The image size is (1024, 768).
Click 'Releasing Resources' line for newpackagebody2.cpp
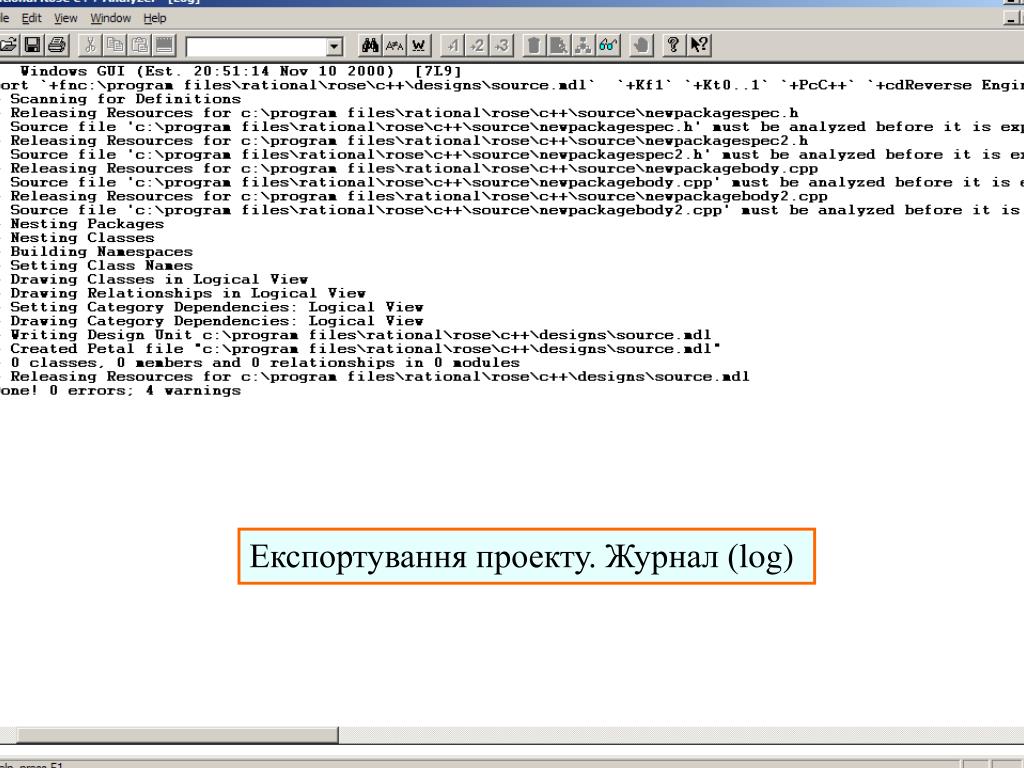[419, 197]
